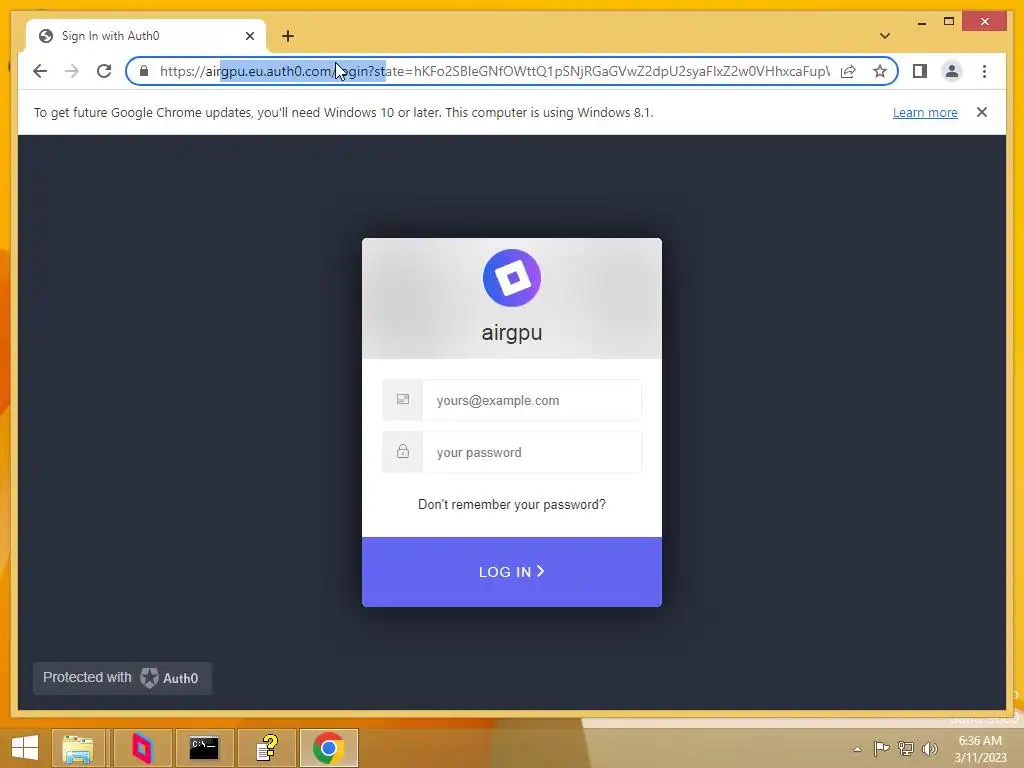Viewport: 1024px width, 768px height.
Task: Open the volume speaker tray icon
Action: [x=929, y=748]
